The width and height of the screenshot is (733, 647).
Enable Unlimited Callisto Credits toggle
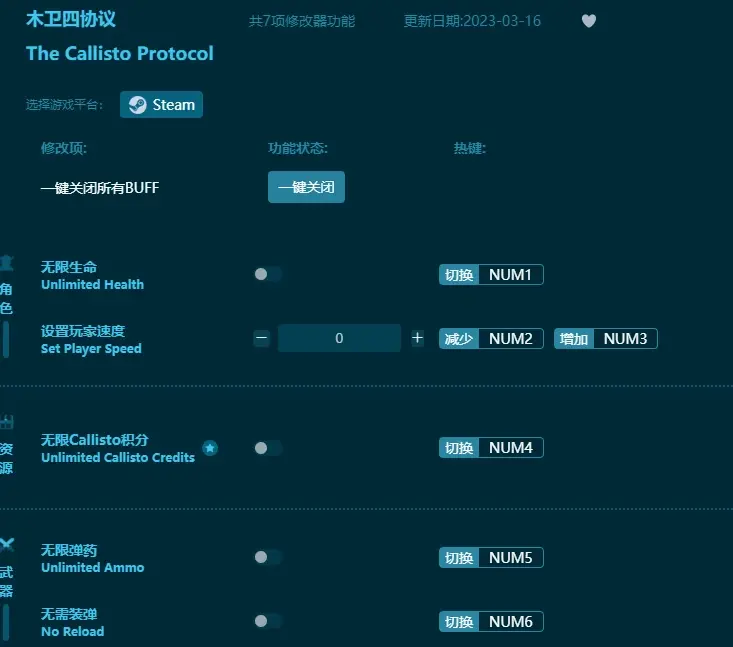[267, 448]
